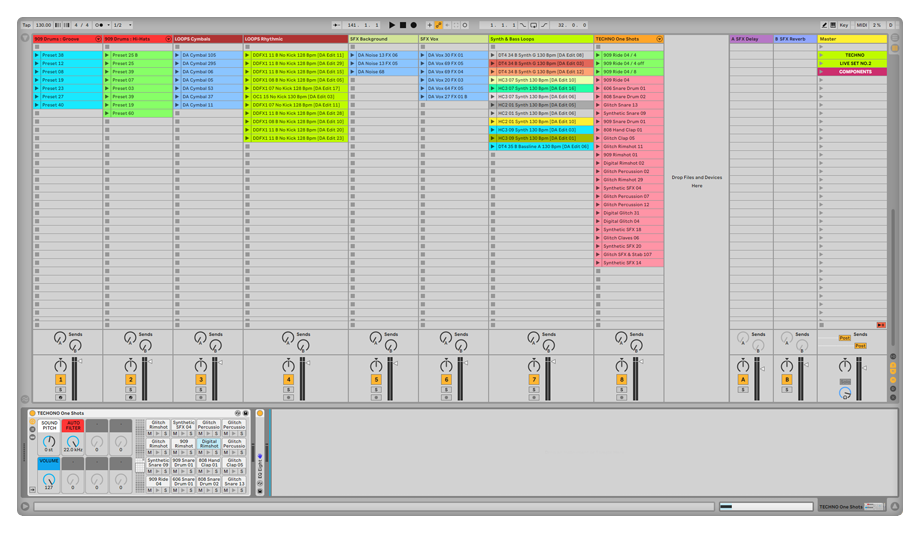
Task: Select the A SFX Delay return header
Action: (x=751, y=39)
